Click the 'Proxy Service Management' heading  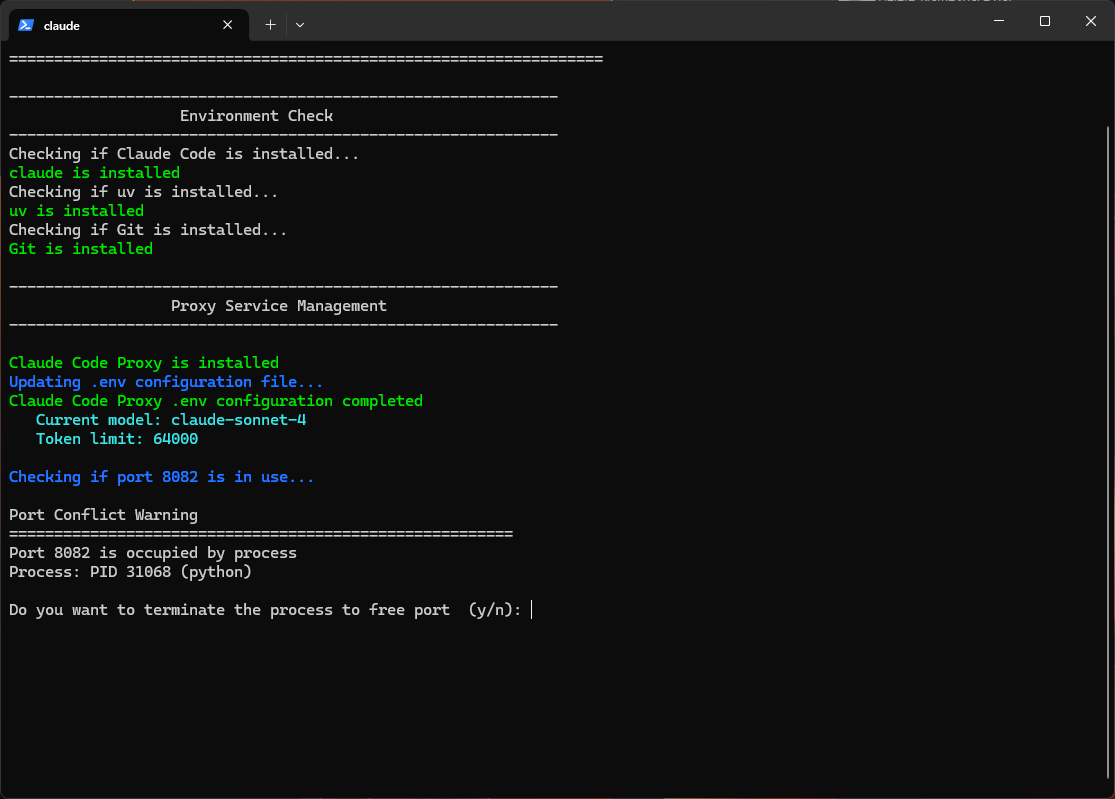coord(279,306)
